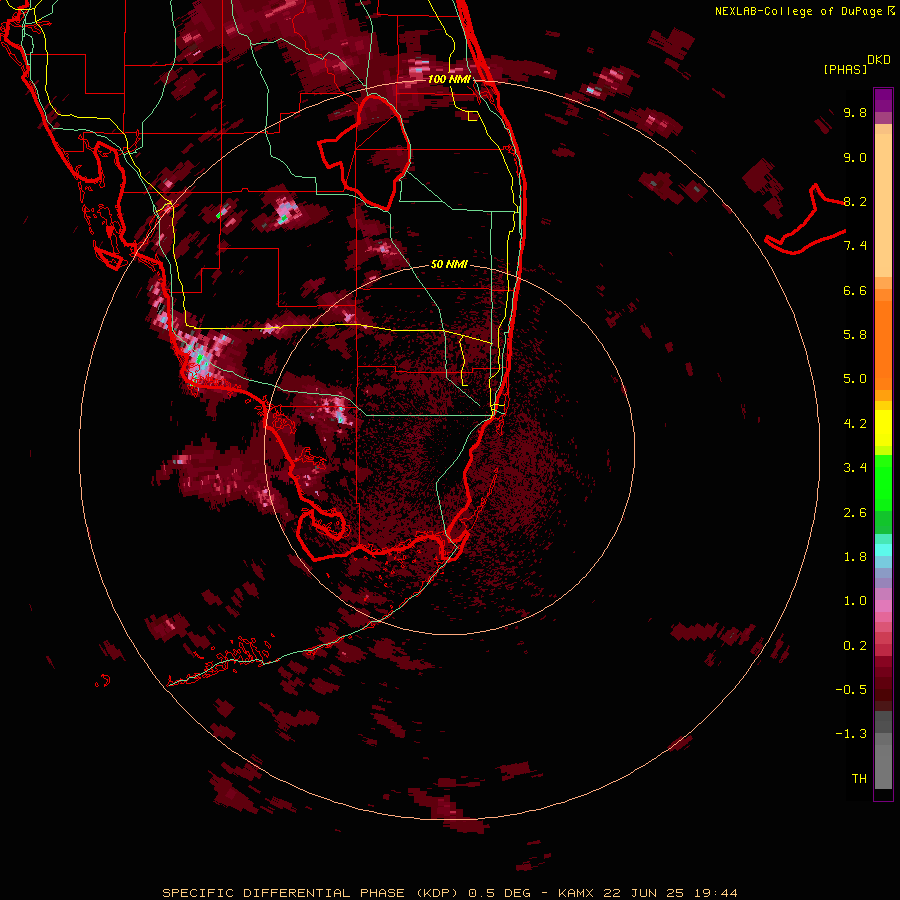
Task: Click the 1.0 scale value
Action: coord(855,601)
